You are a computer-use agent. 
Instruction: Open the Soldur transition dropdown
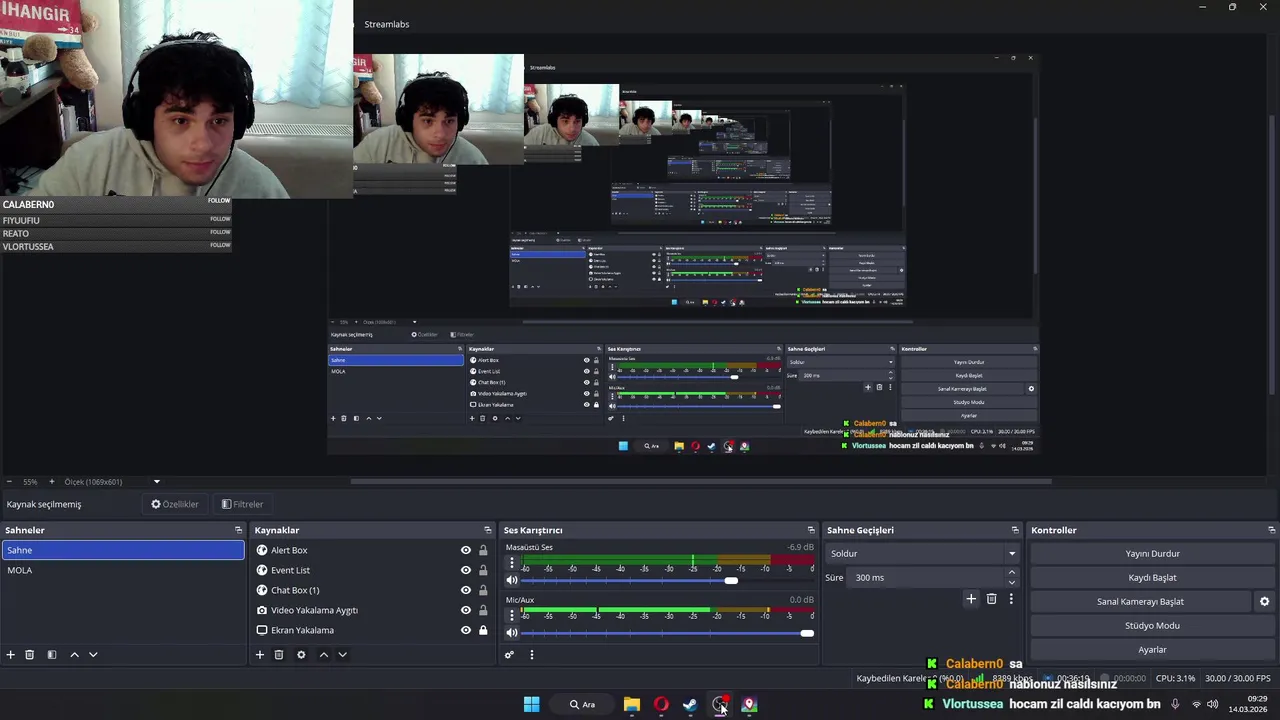click(922, 554)
